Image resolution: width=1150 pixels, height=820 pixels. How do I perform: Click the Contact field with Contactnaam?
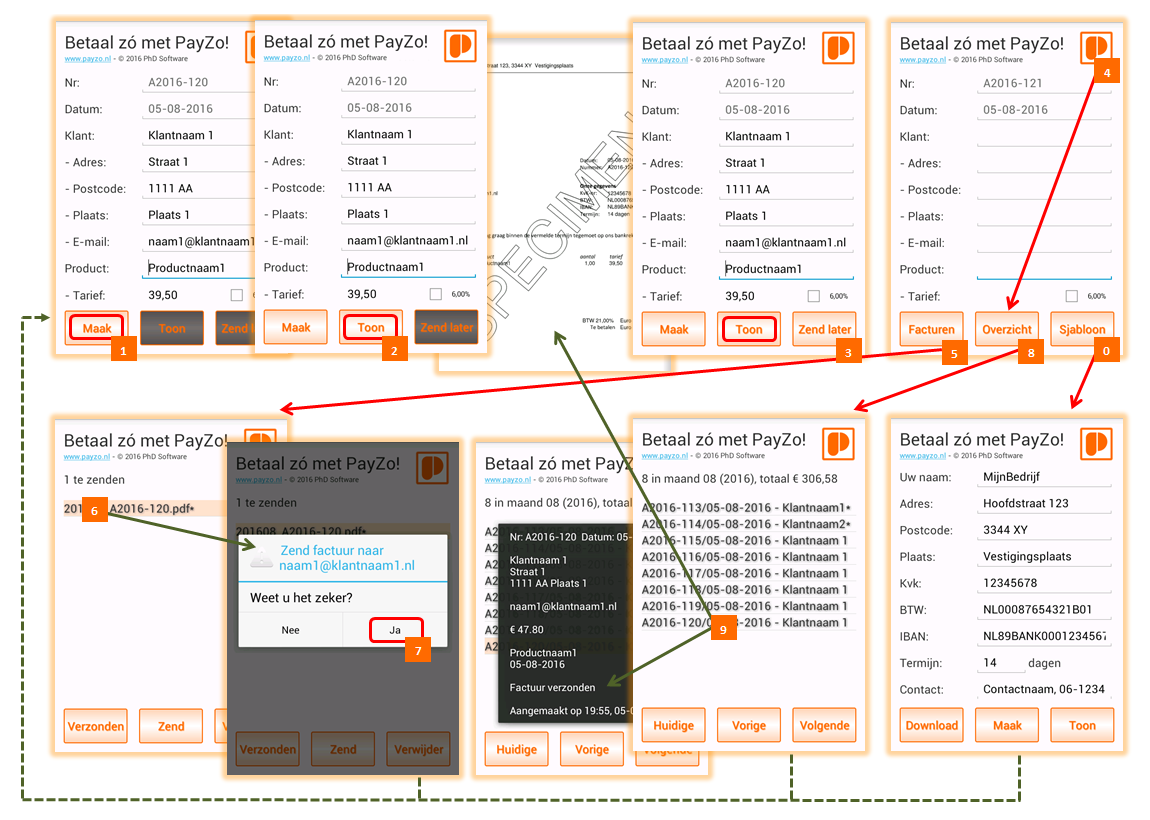[x=1044, y=689]
